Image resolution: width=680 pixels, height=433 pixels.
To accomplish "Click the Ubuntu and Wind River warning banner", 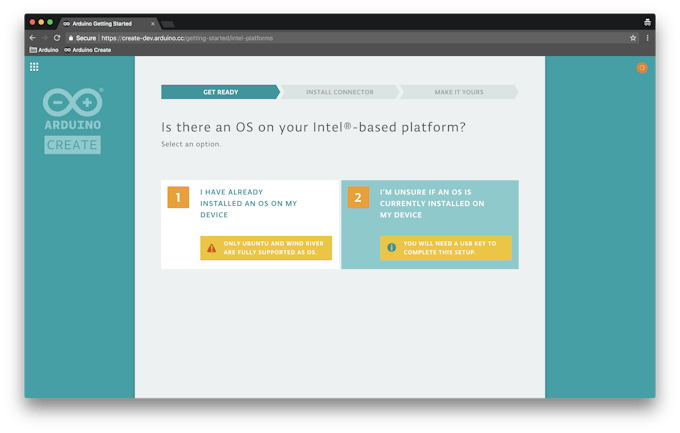I will click(x=266, y=248).
